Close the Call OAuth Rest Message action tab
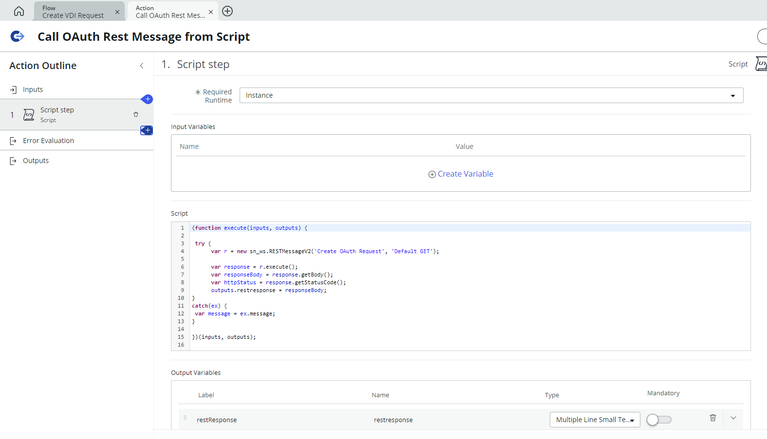Viewport: 767px width, 439px height. click(211, 12)
